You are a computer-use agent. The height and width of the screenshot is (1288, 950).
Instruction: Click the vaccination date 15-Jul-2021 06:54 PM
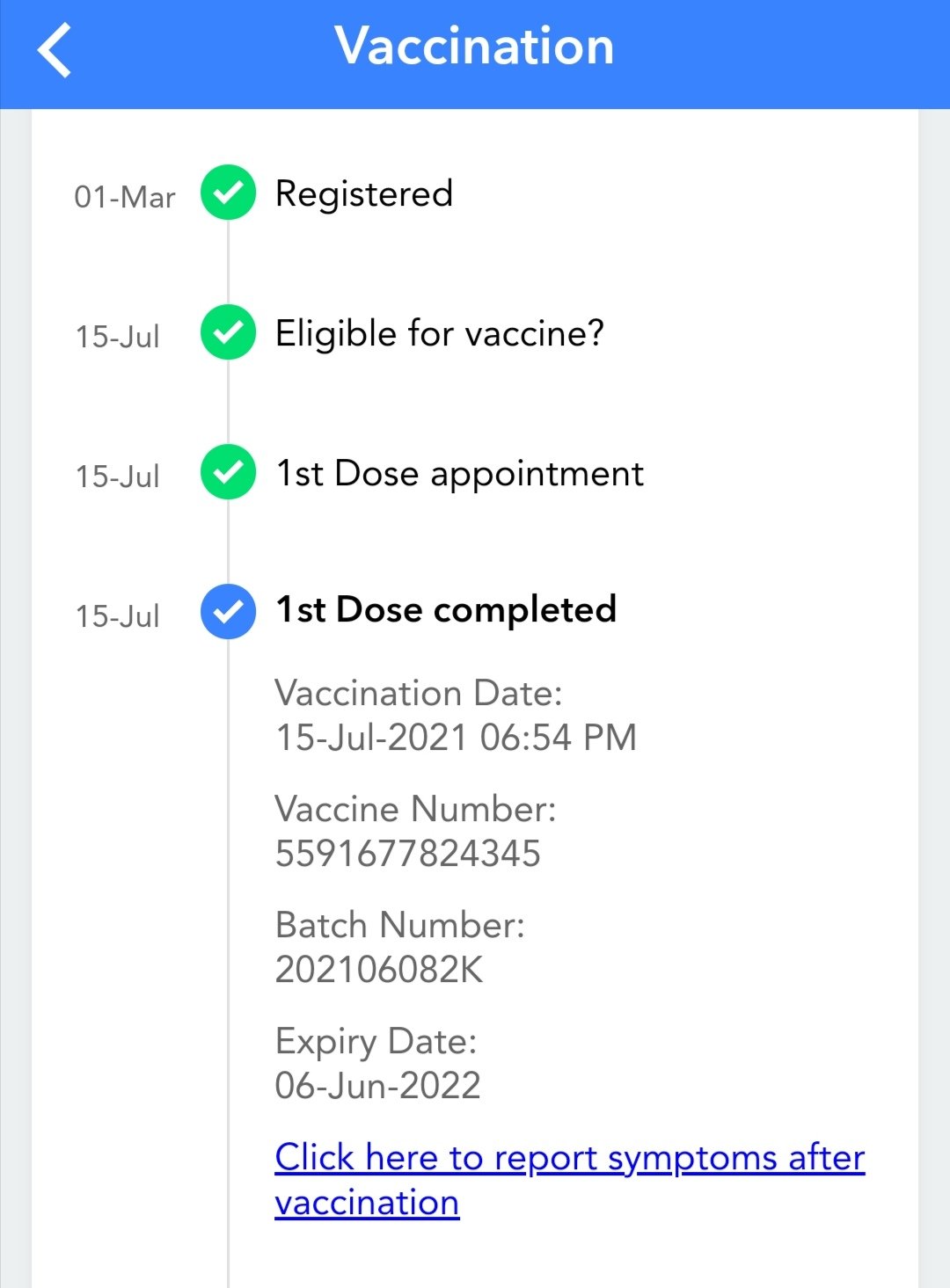pyautogui.click(x=456, y=738)
